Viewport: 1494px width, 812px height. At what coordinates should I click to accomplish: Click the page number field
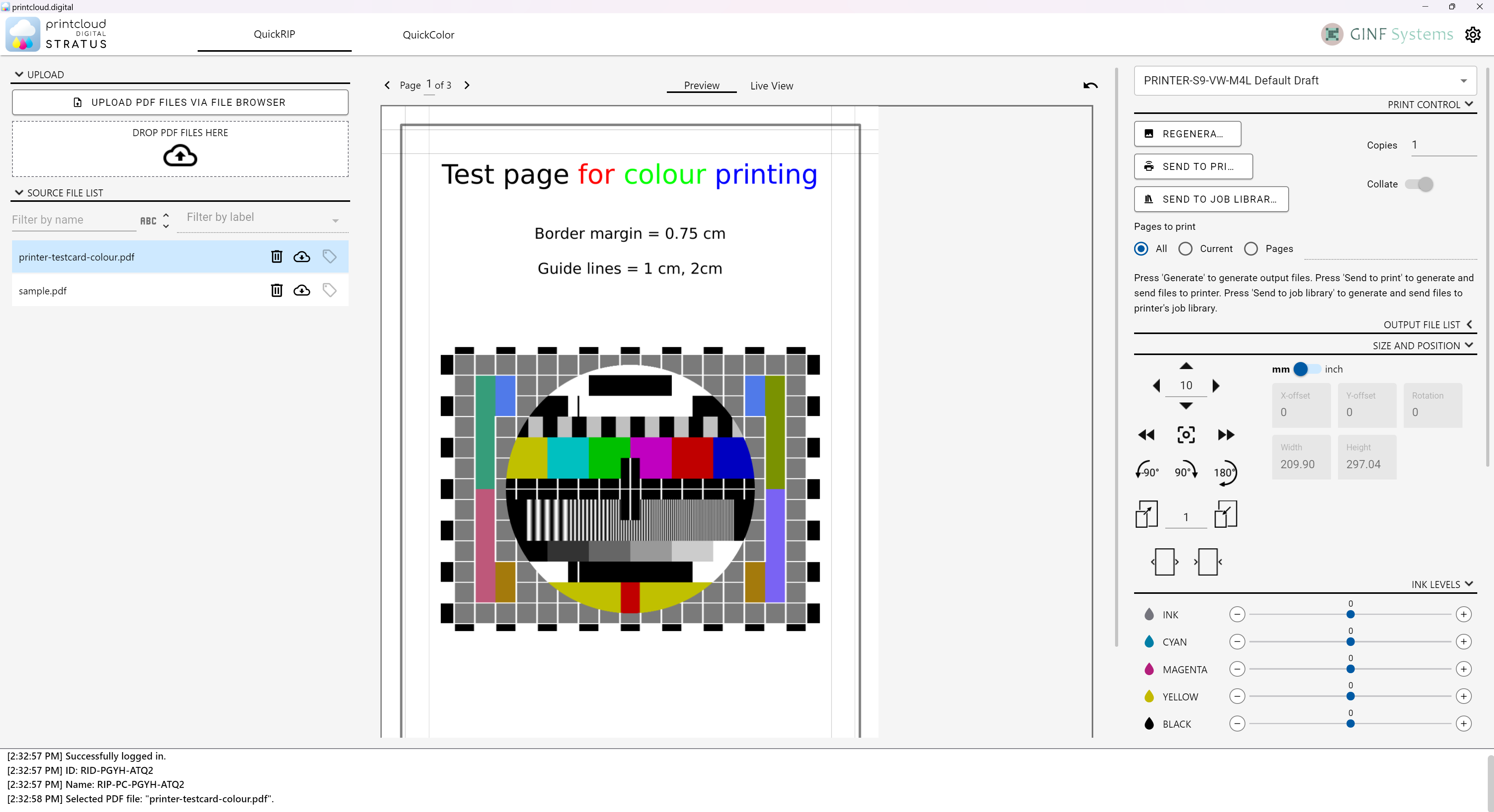coord(429,85)
